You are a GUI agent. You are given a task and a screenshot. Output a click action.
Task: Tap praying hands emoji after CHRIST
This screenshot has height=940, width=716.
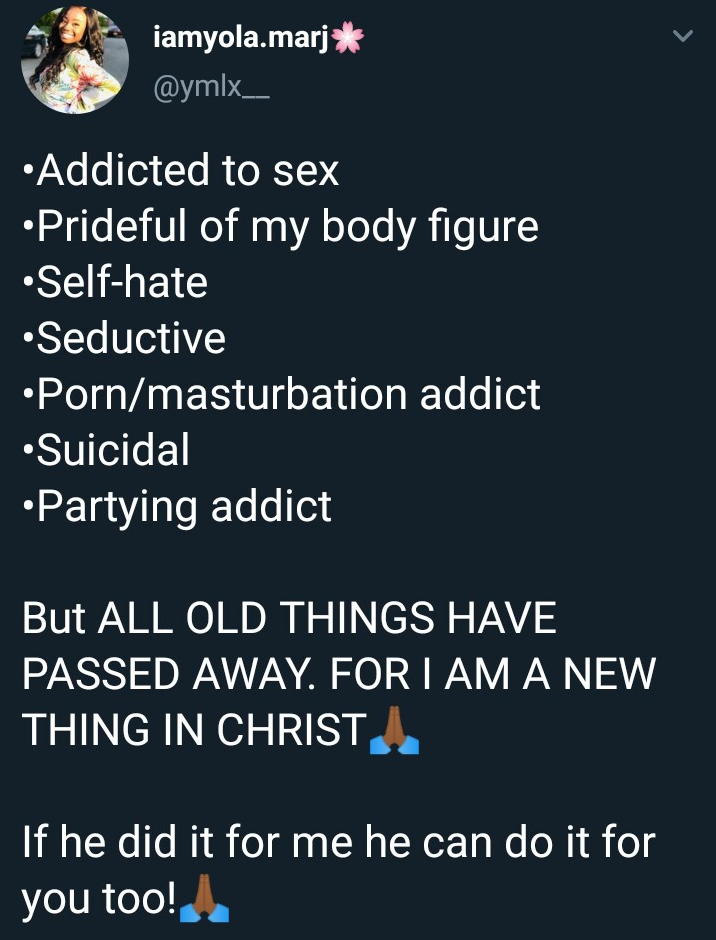tap(394, 731)
